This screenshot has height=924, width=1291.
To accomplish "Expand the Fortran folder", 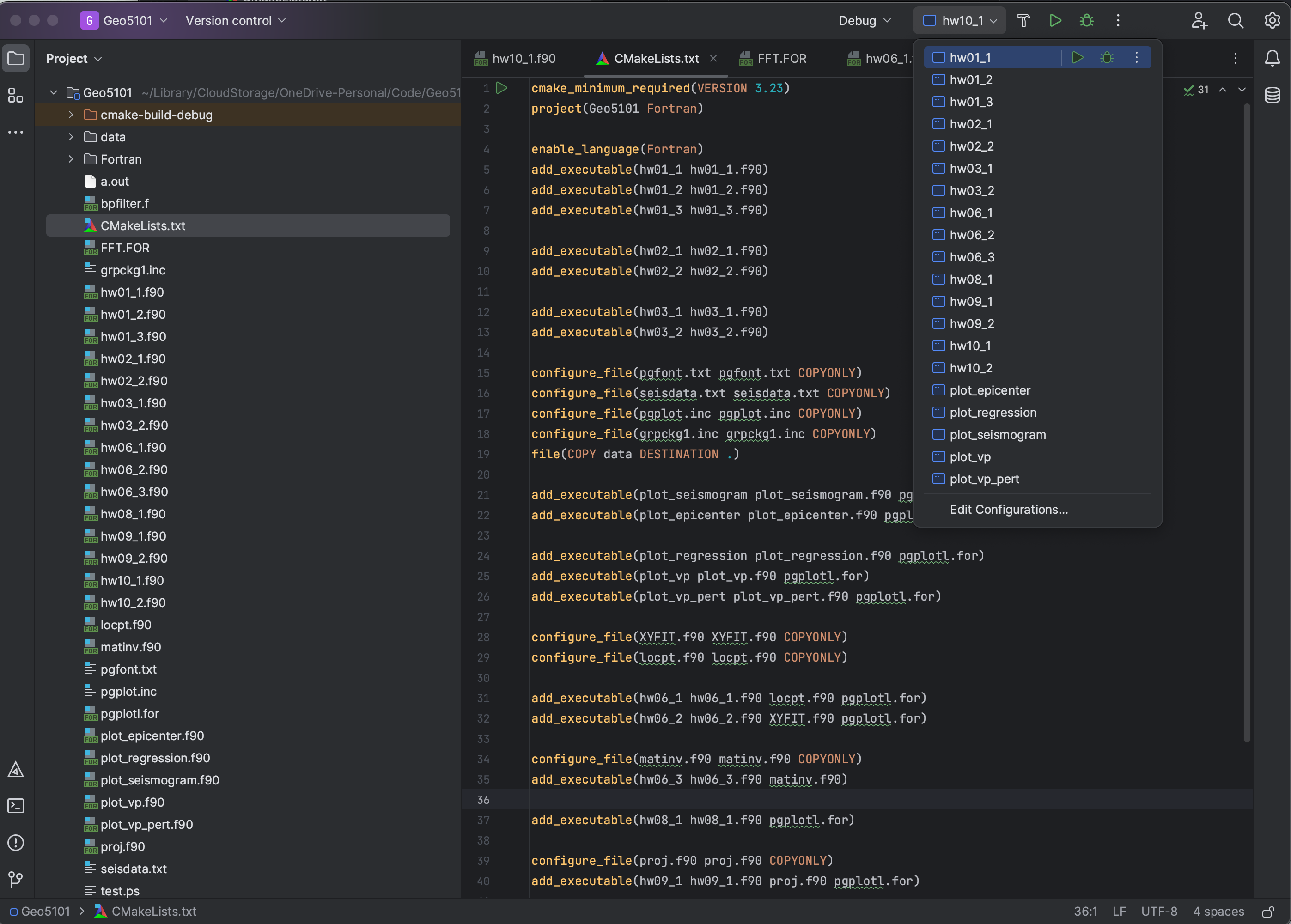I will click(x=71, y=159).
